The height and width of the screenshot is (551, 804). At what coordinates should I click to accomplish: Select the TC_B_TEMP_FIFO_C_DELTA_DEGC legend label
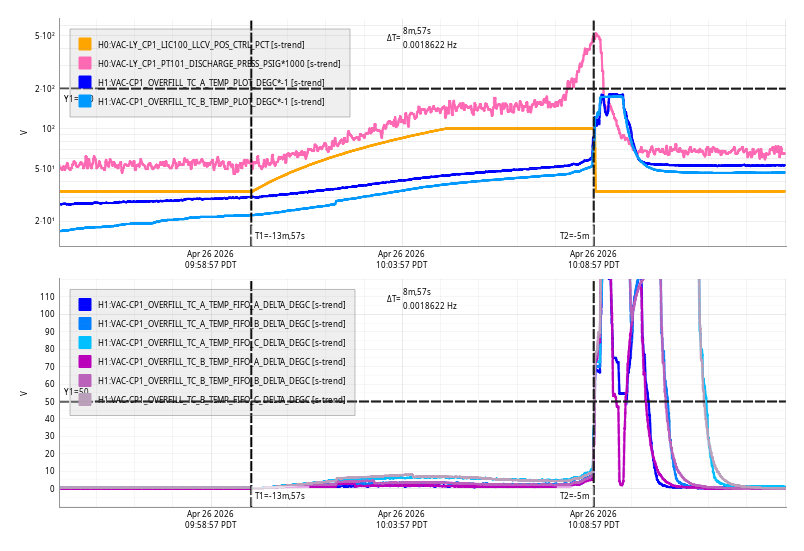click(x=222, y=400)
